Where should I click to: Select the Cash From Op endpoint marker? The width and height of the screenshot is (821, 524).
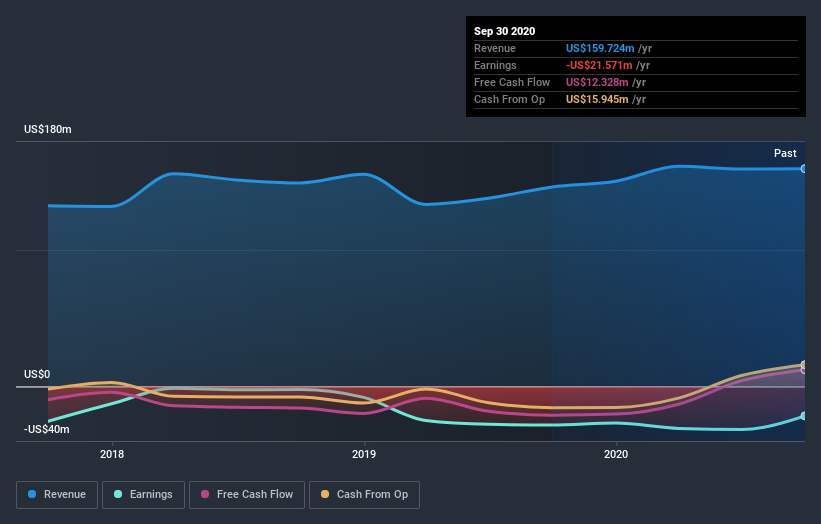(804, 364)
